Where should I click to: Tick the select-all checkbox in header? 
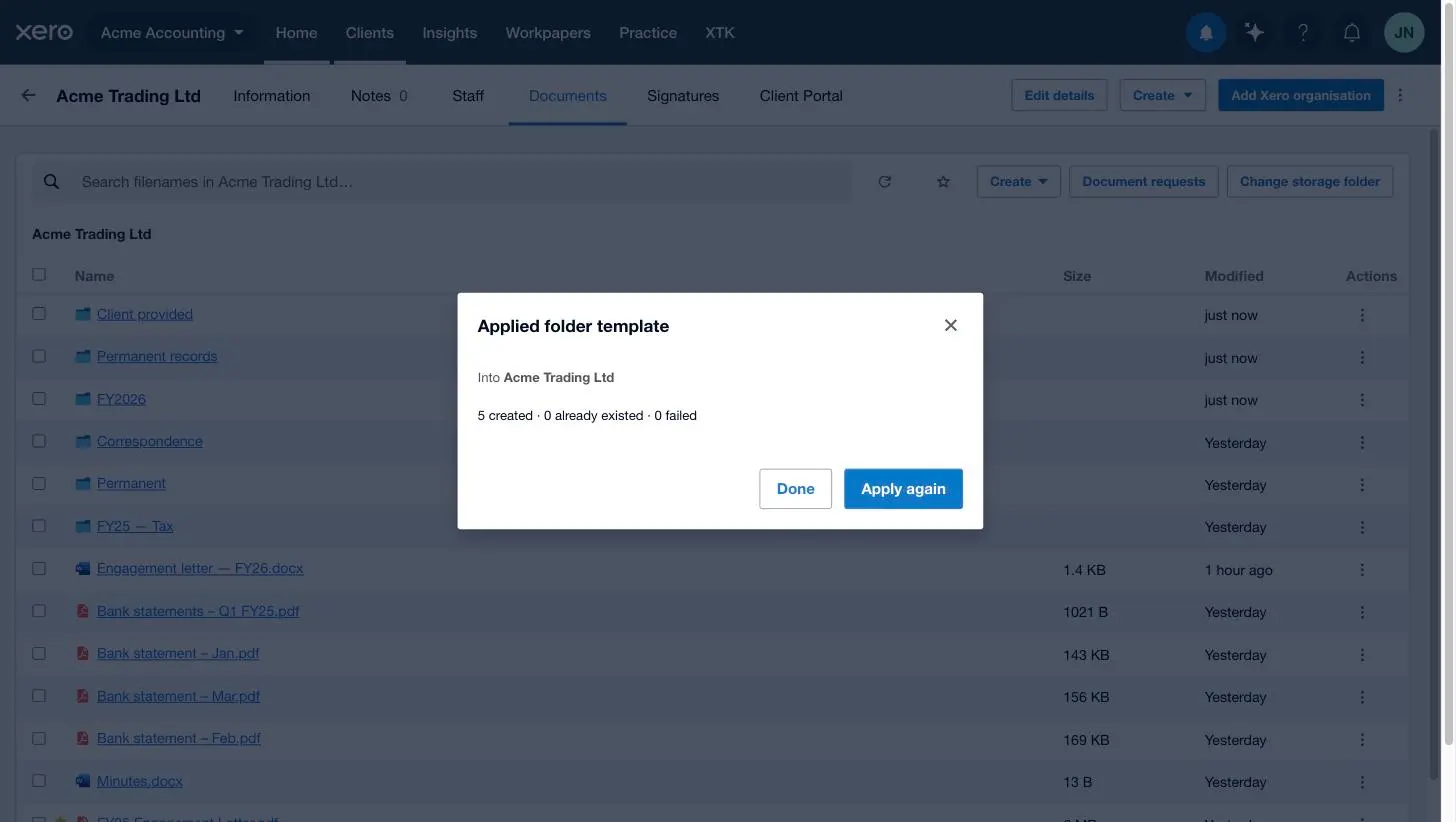pyautogui.click(x=39, y=274)
